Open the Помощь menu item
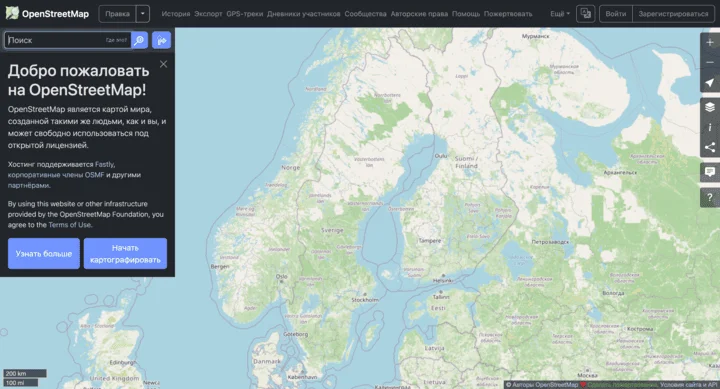720x389 pixels. pos(466,14)
